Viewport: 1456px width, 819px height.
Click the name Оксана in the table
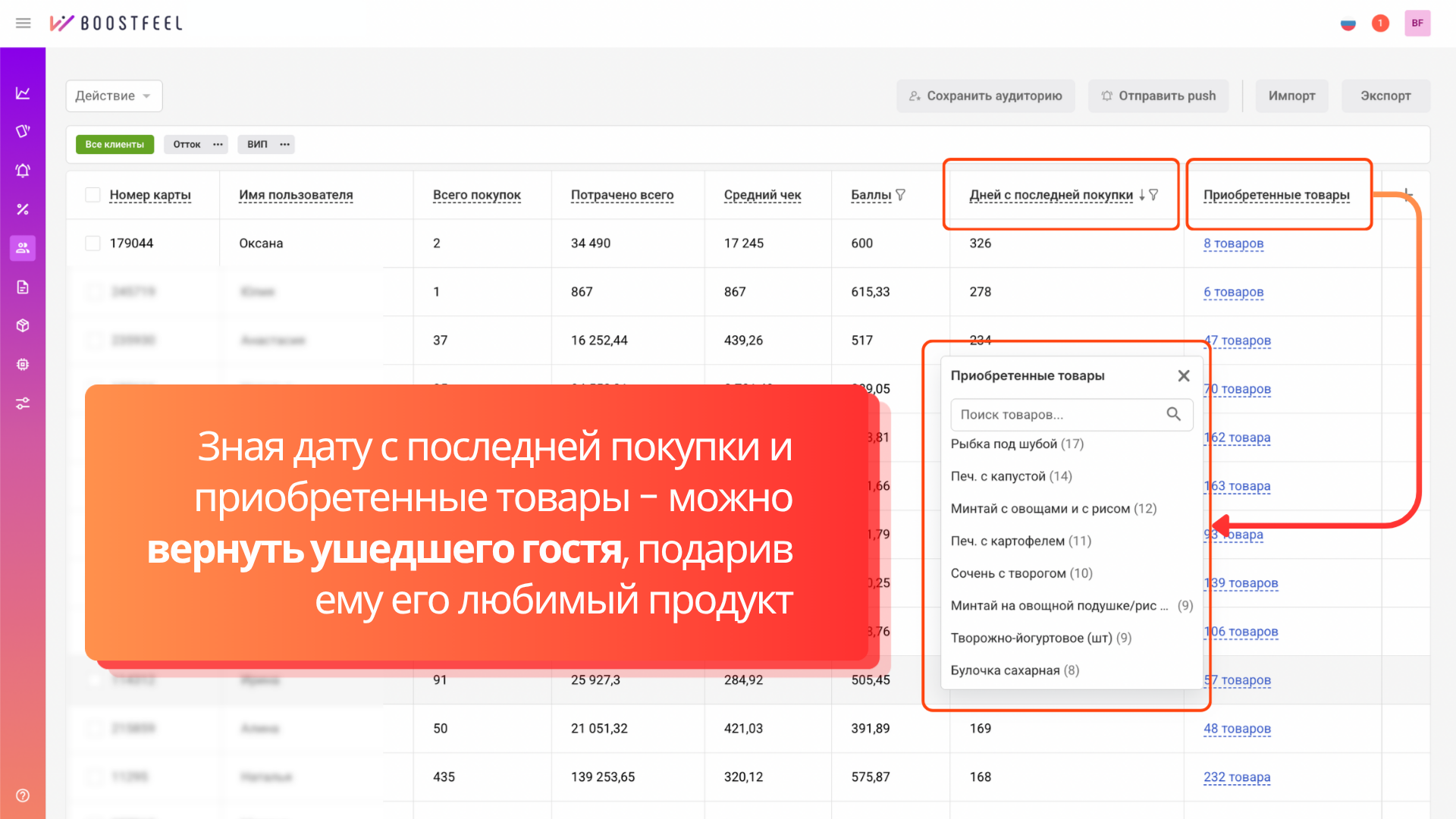[x=261, y=243]
